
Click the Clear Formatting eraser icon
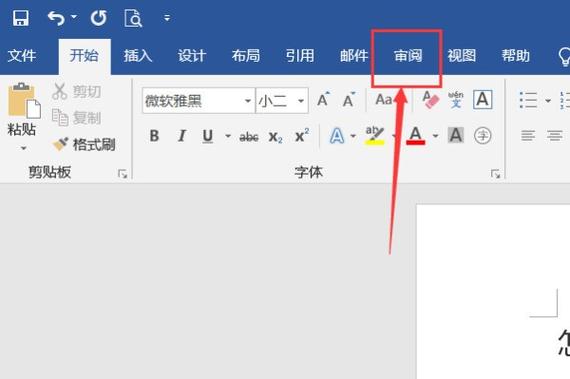430,99
